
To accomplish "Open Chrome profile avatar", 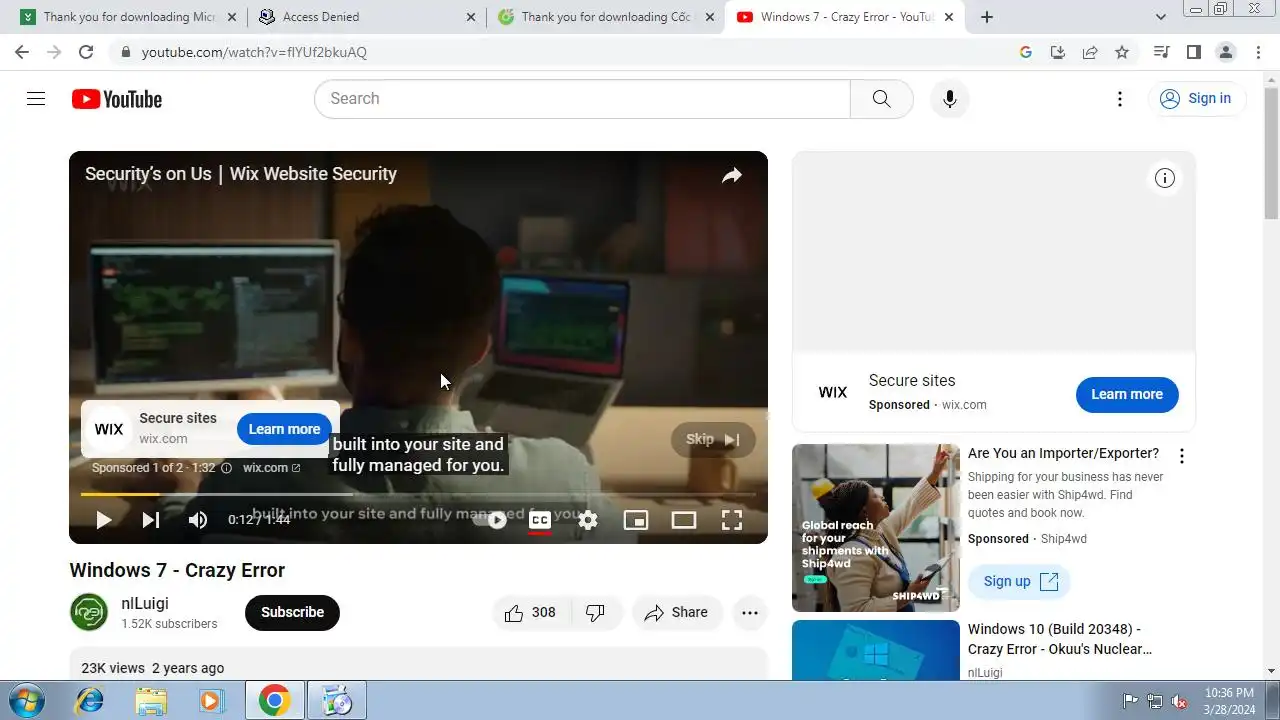I will tap(1225, 52).
